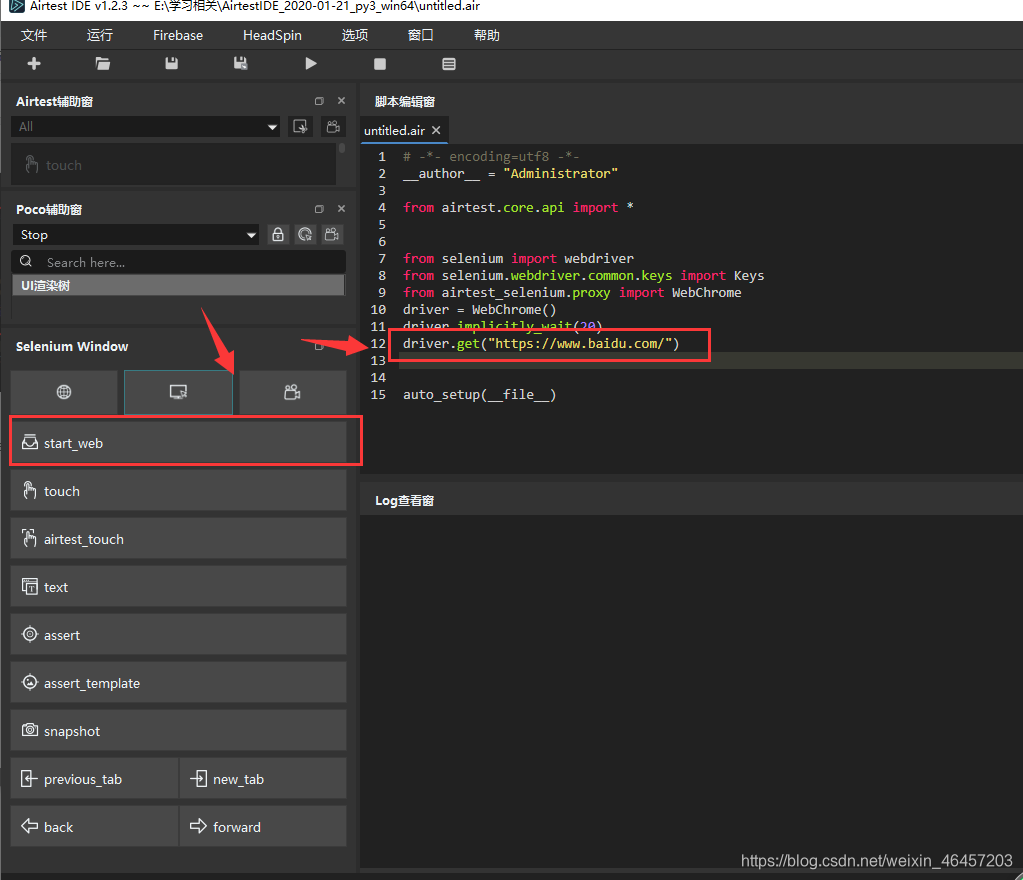Click the Poco record icon
Image resolution: width=1023 pixels, height=880 pixels.
click(332, 235)
